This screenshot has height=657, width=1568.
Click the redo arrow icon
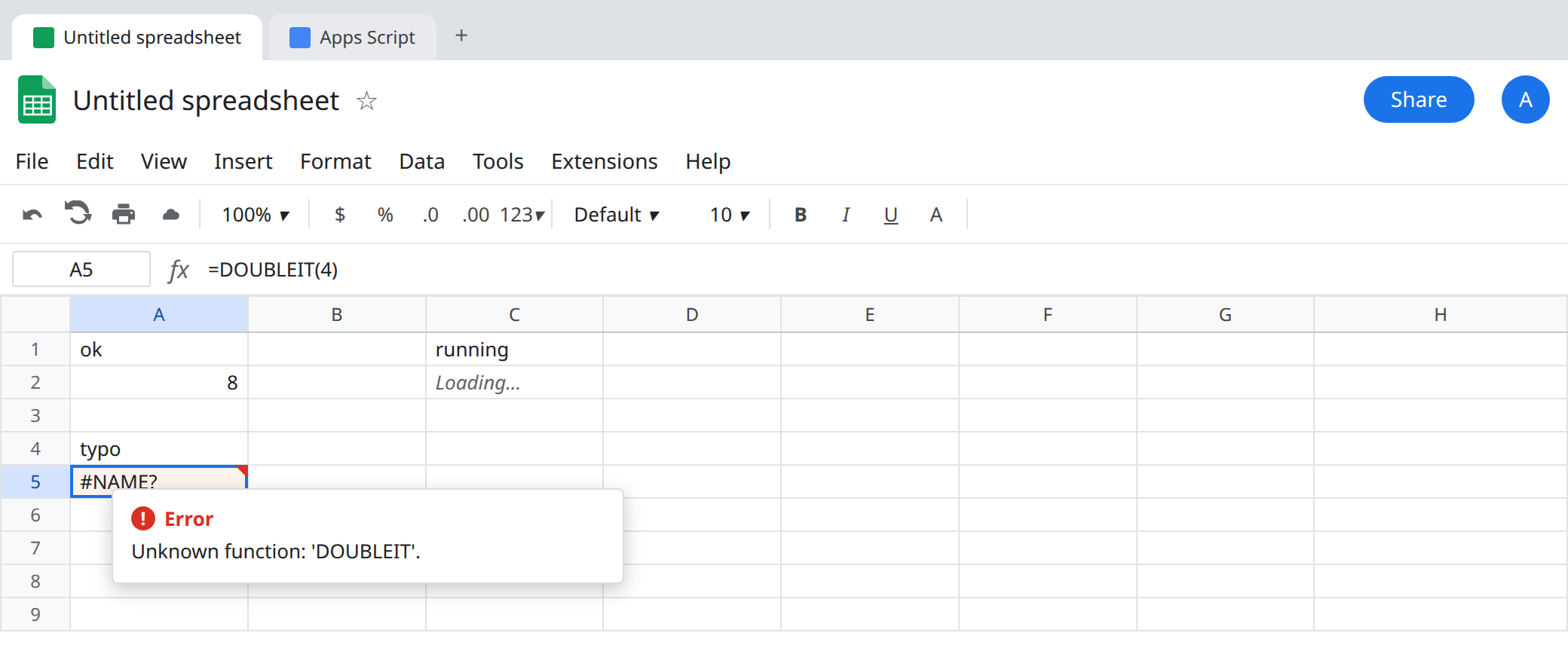78,214
